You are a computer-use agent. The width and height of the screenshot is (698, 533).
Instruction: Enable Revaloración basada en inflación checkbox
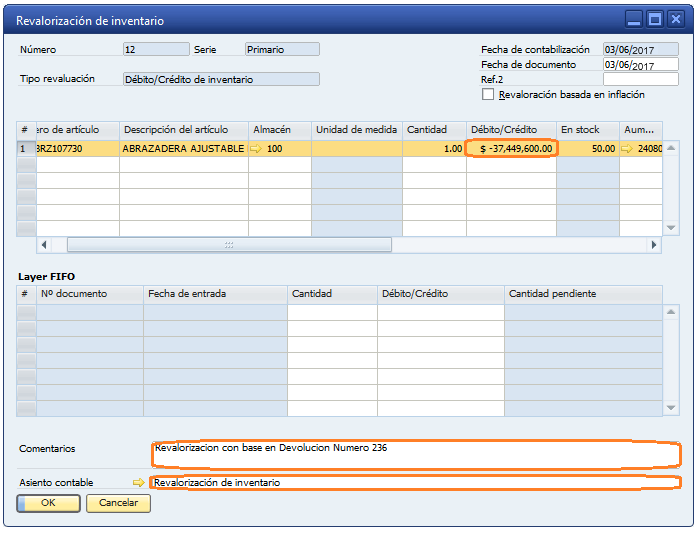click(x=488, y=95)
